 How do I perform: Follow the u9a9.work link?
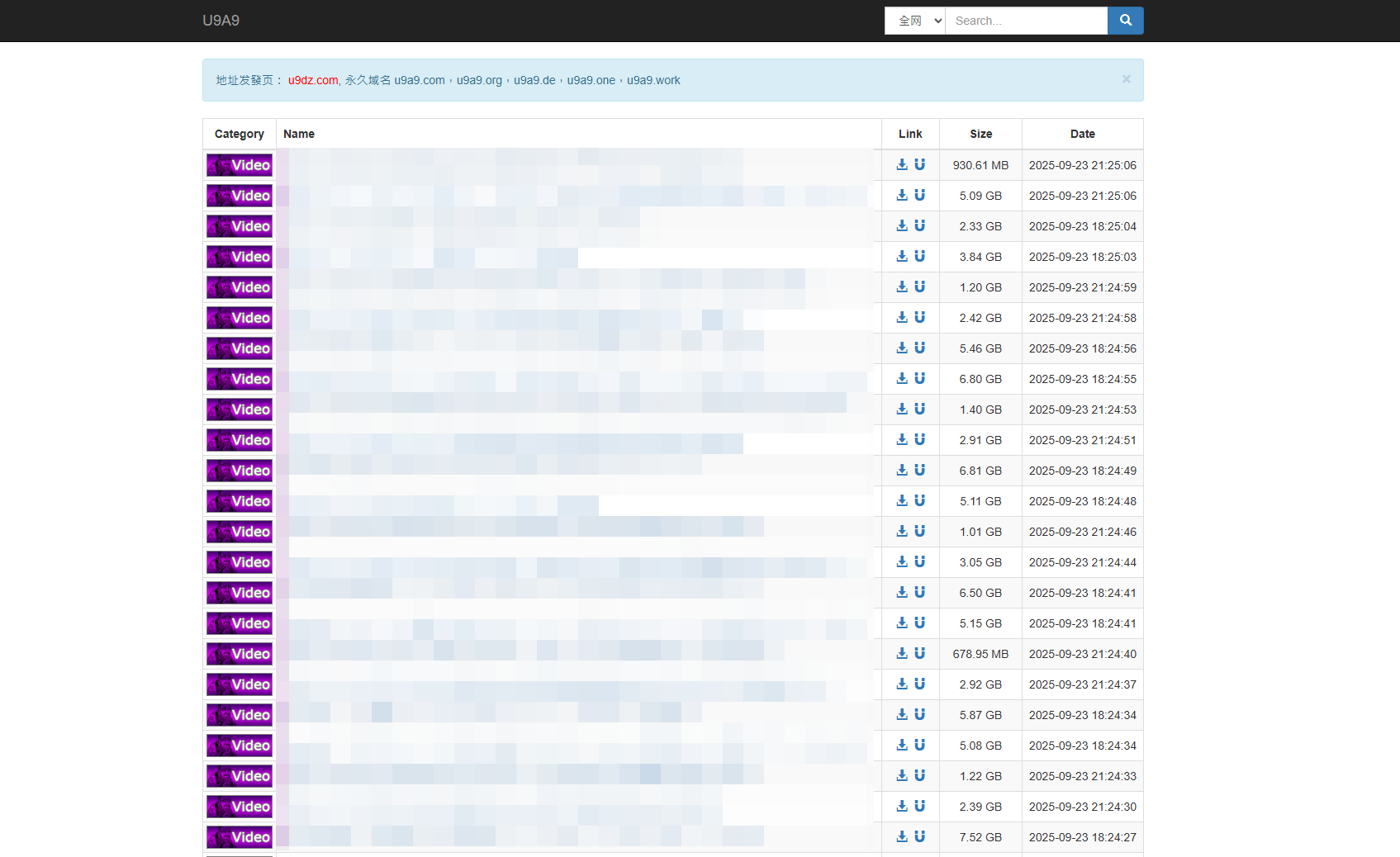tap(653, 80)
